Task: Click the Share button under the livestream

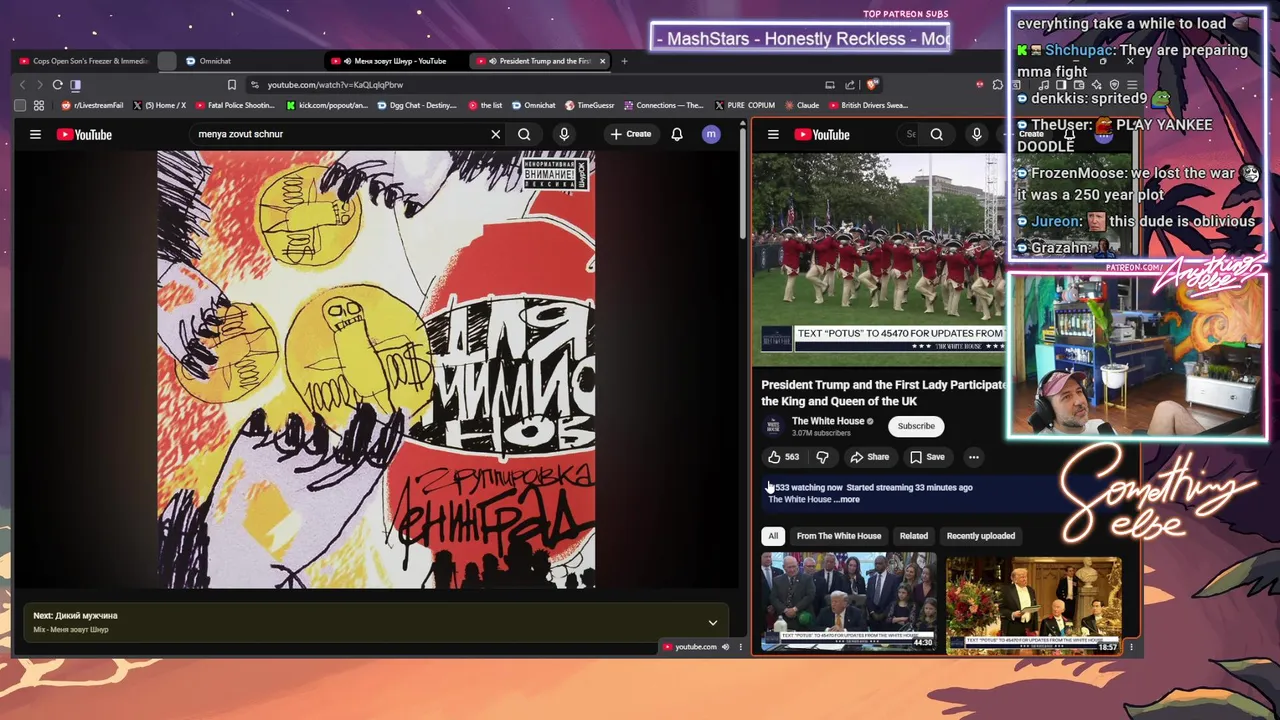Action: [x=869, y=457]
